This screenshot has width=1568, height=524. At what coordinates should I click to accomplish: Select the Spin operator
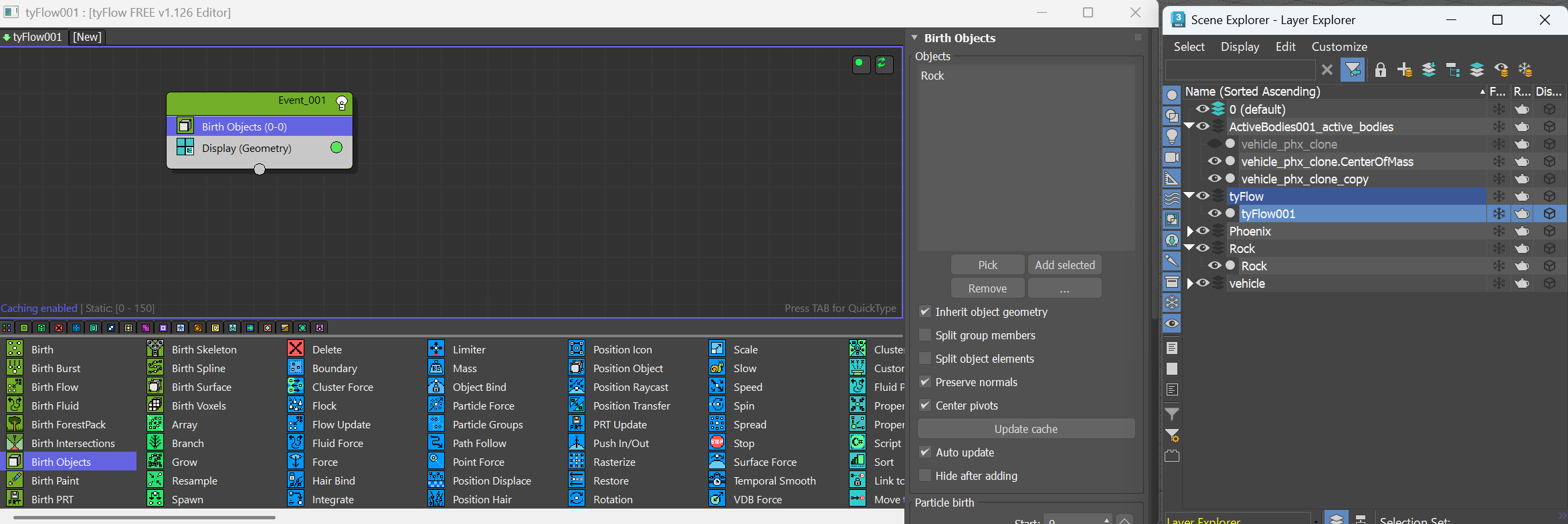[743, 406]
